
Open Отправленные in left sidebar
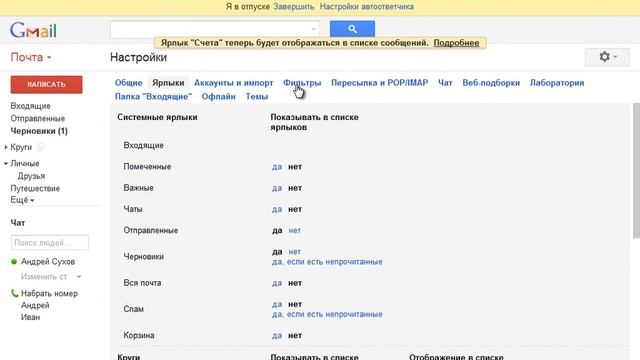pyautogui.click(x=38, y=119)
